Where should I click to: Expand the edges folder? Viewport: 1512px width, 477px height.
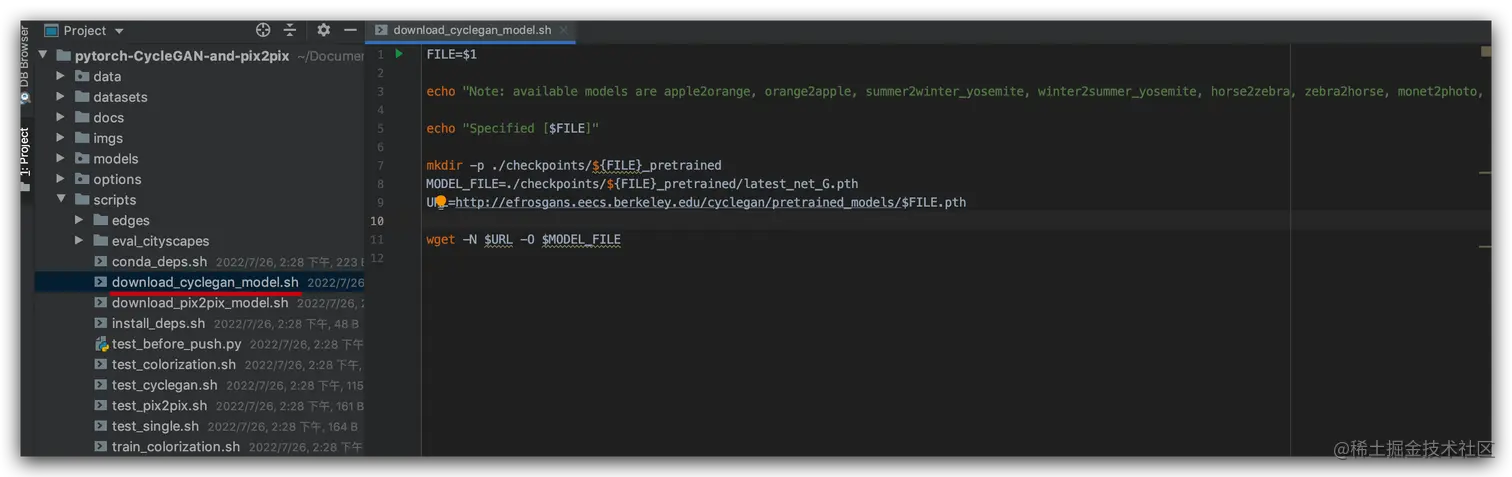click(x=79, y=220)
